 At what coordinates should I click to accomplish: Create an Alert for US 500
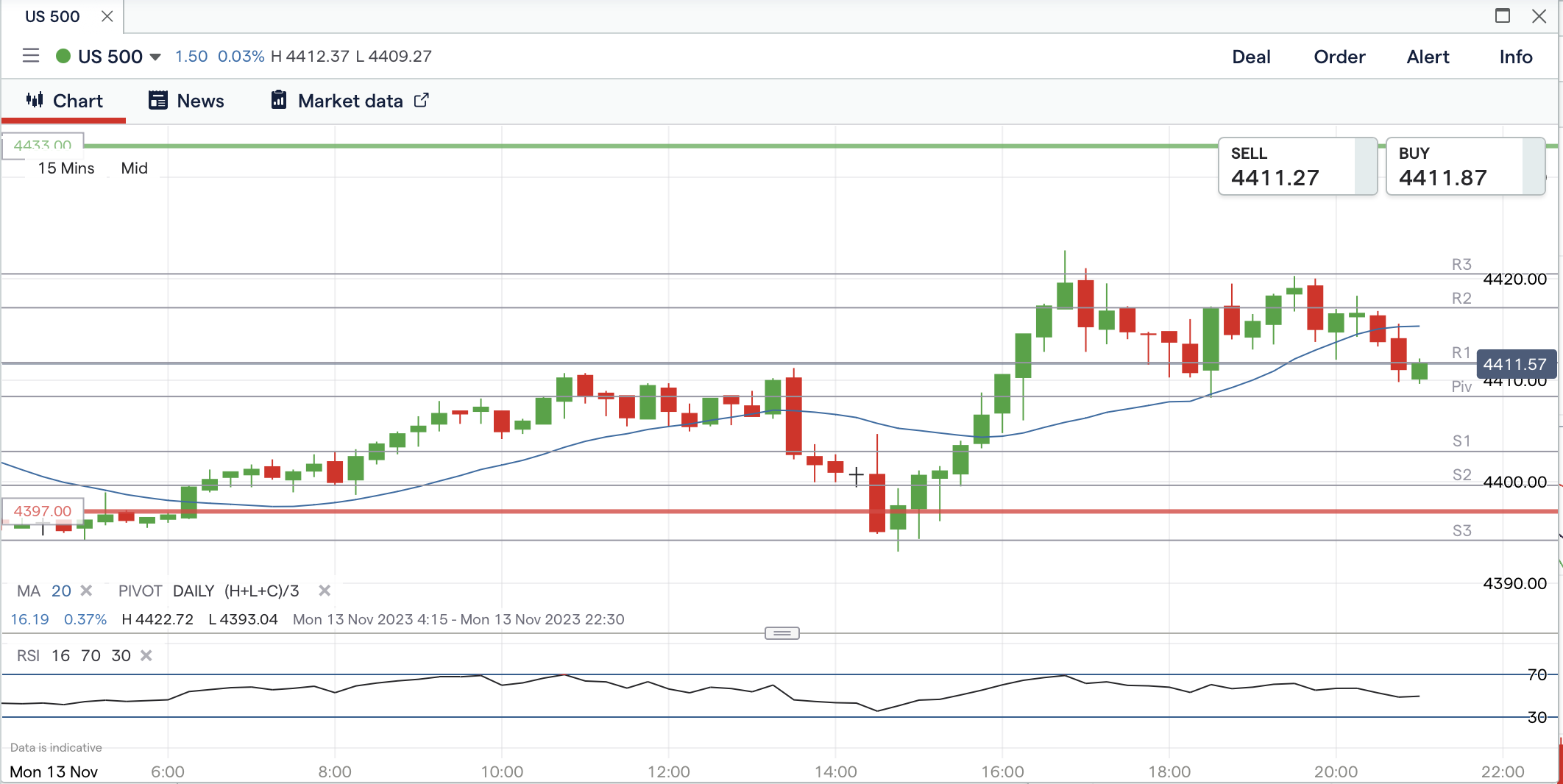(1428, 57)
